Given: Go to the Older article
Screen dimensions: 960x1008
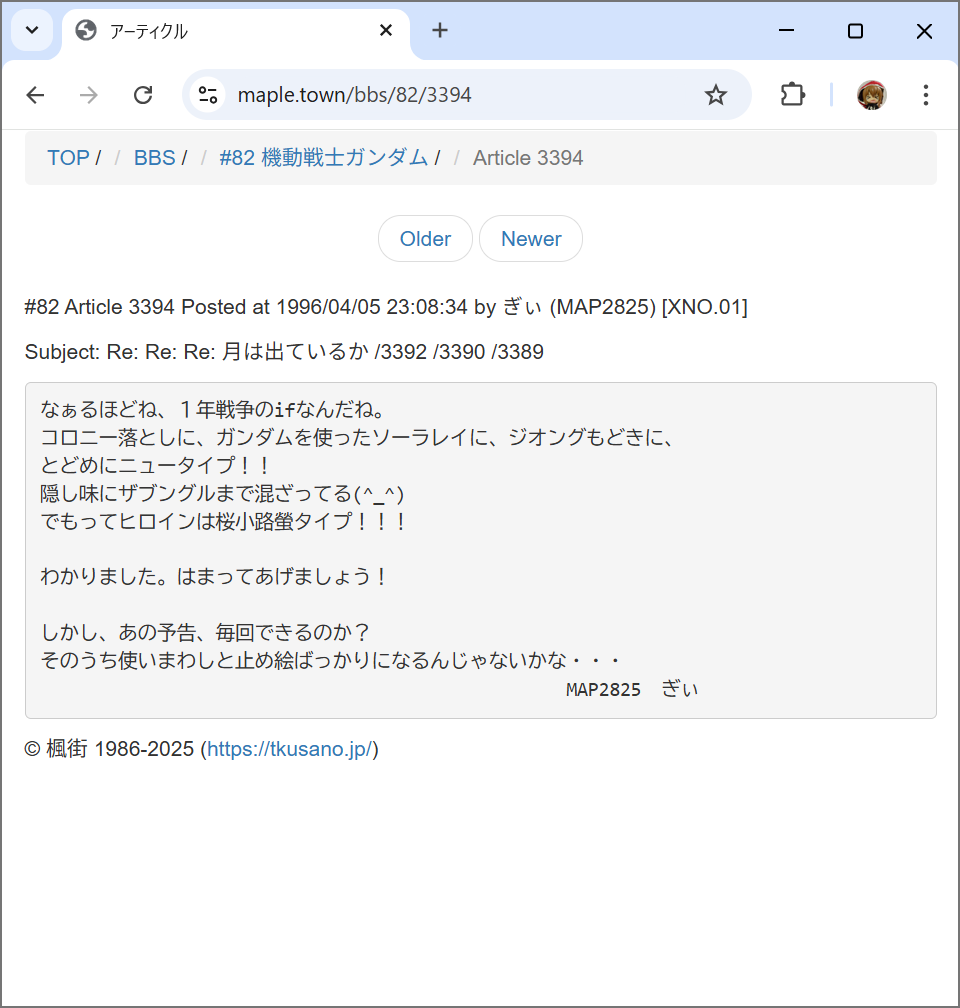Looking at the screenshot, I should point(425,239).
